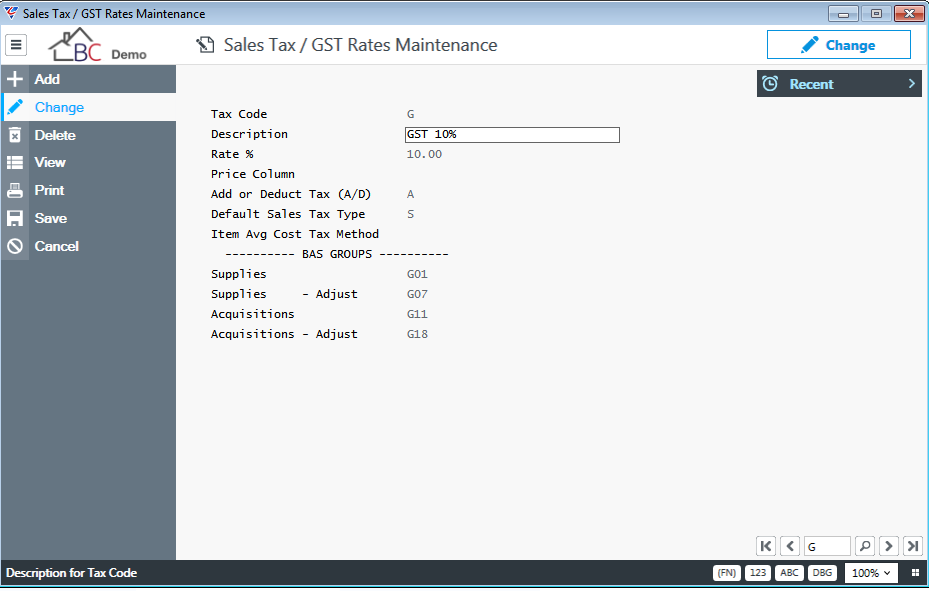
Task: Toggle the DBG indicator in status bar
Action: 822,573
